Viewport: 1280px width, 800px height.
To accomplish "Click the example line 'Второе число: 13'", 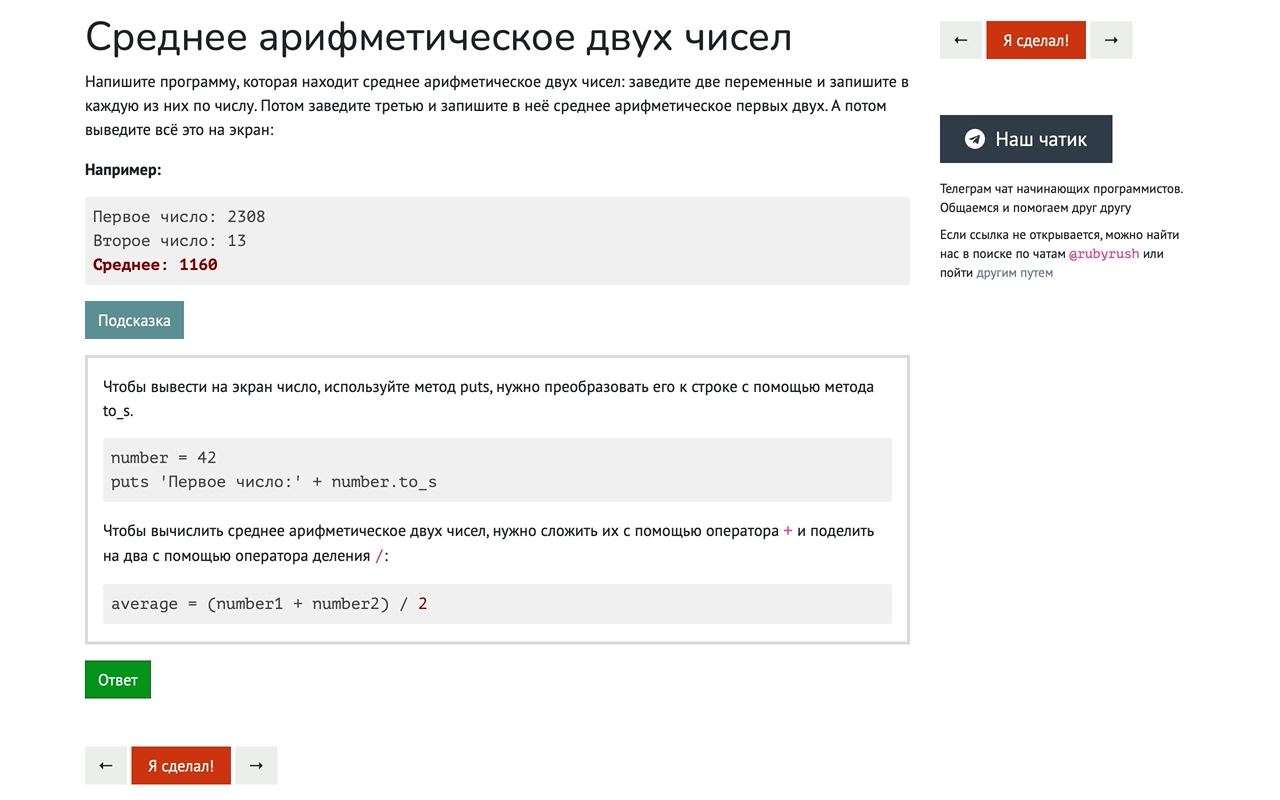I will (169, 240).
